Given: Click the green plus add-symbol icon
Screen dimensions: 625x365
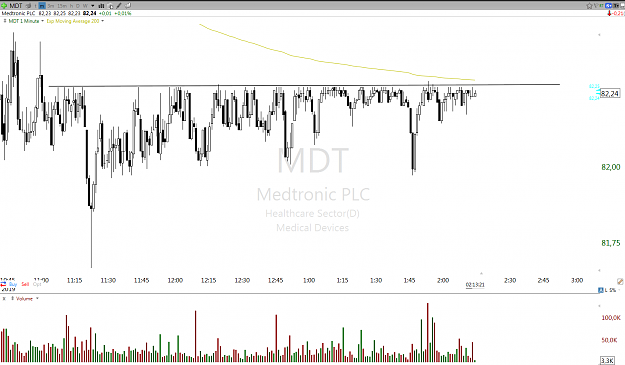Looking at the screenshot, I should pos(4,6).
